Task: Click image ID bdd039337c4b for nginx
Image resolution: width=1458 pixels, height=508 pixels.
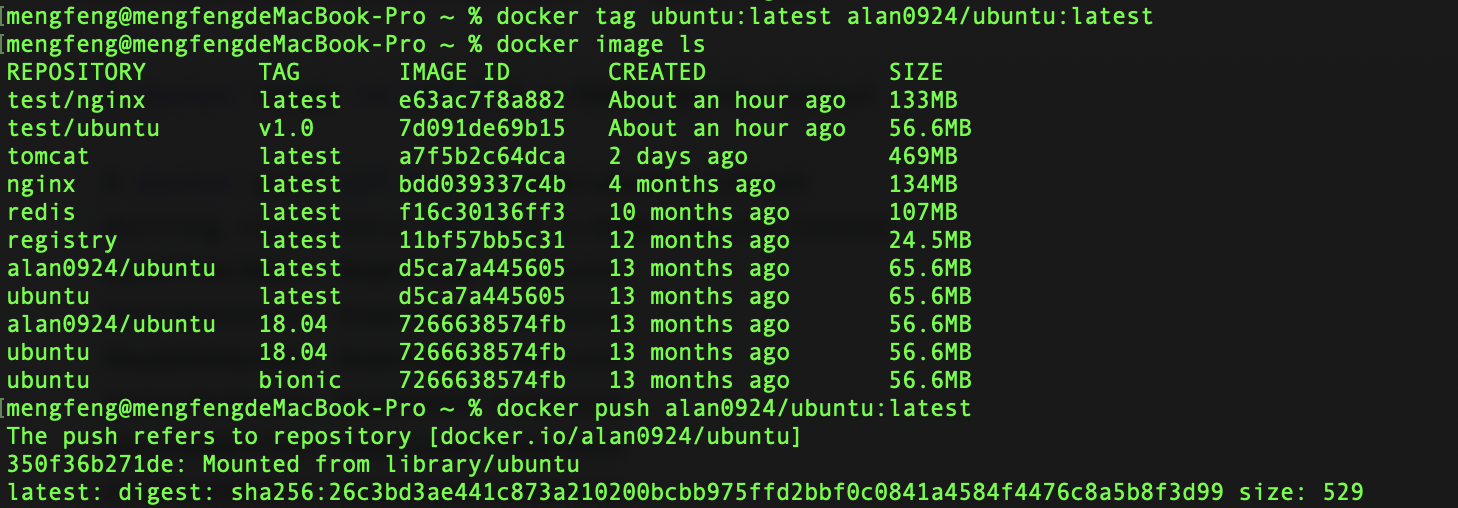Action: click(x=482, y=184)
